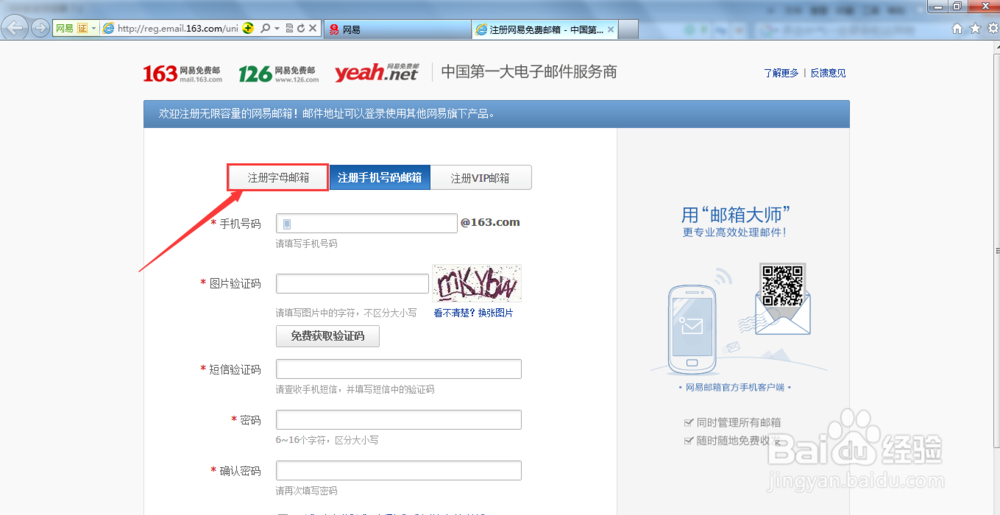Click the @163.com domain suffix text
Image resolution: width=1000 pixels, height=515 pixels.
click(x=490, y=222)
